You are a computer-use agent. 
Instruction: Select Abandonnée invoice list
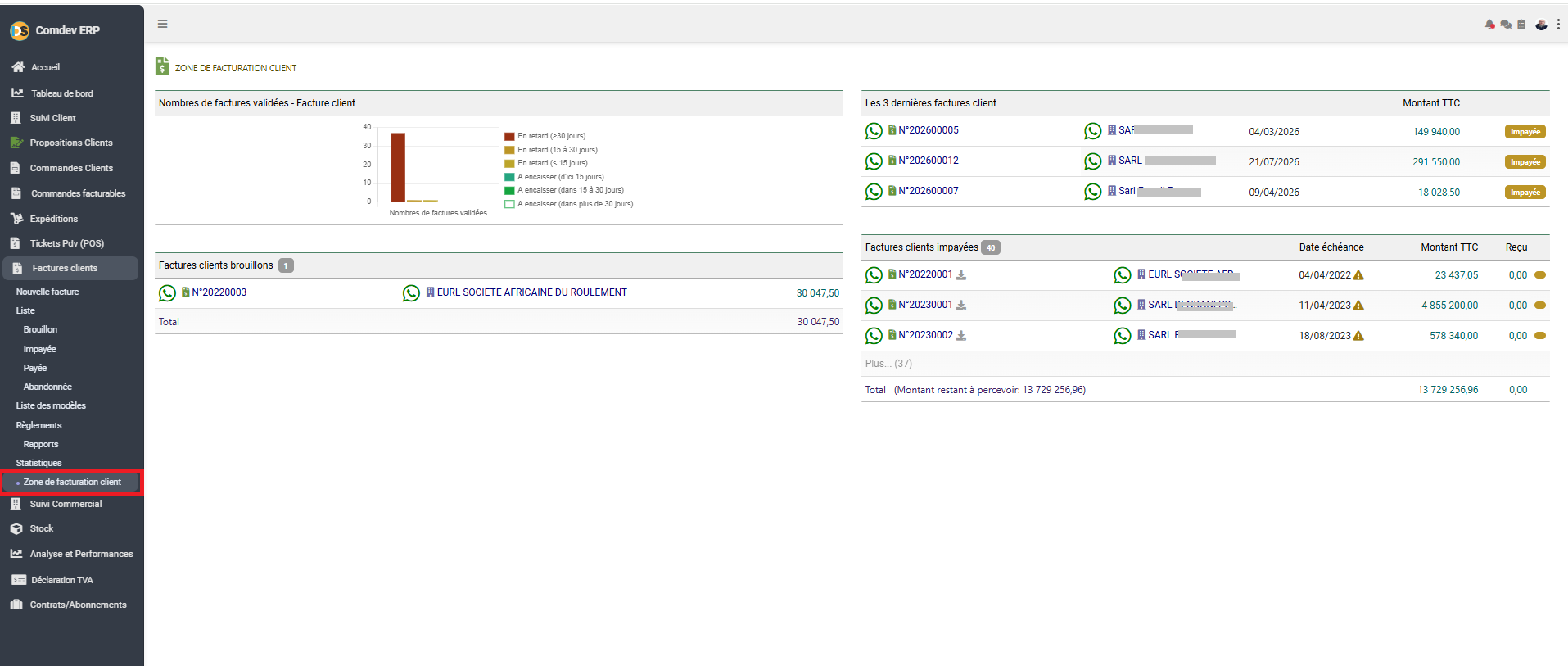(x=47, y=387)
